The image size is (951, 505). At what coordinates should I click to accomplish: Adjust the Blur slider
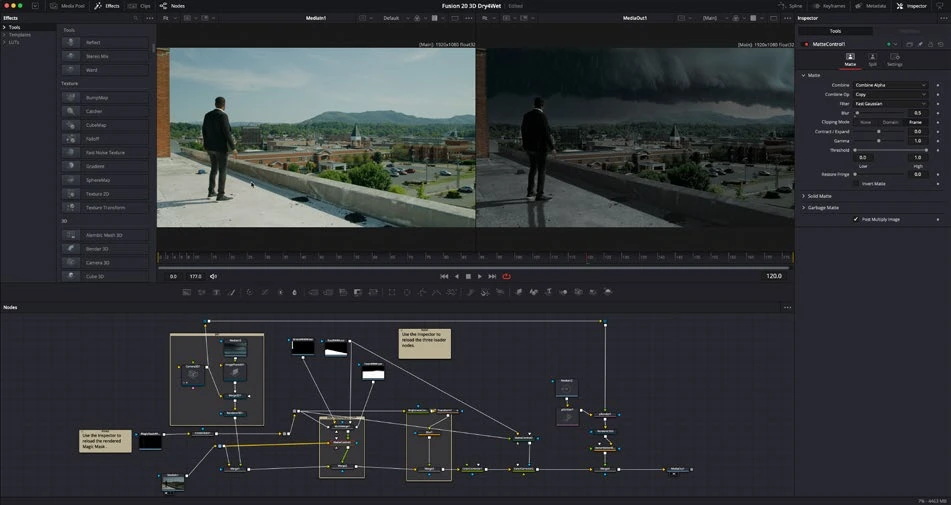(880, 113)
